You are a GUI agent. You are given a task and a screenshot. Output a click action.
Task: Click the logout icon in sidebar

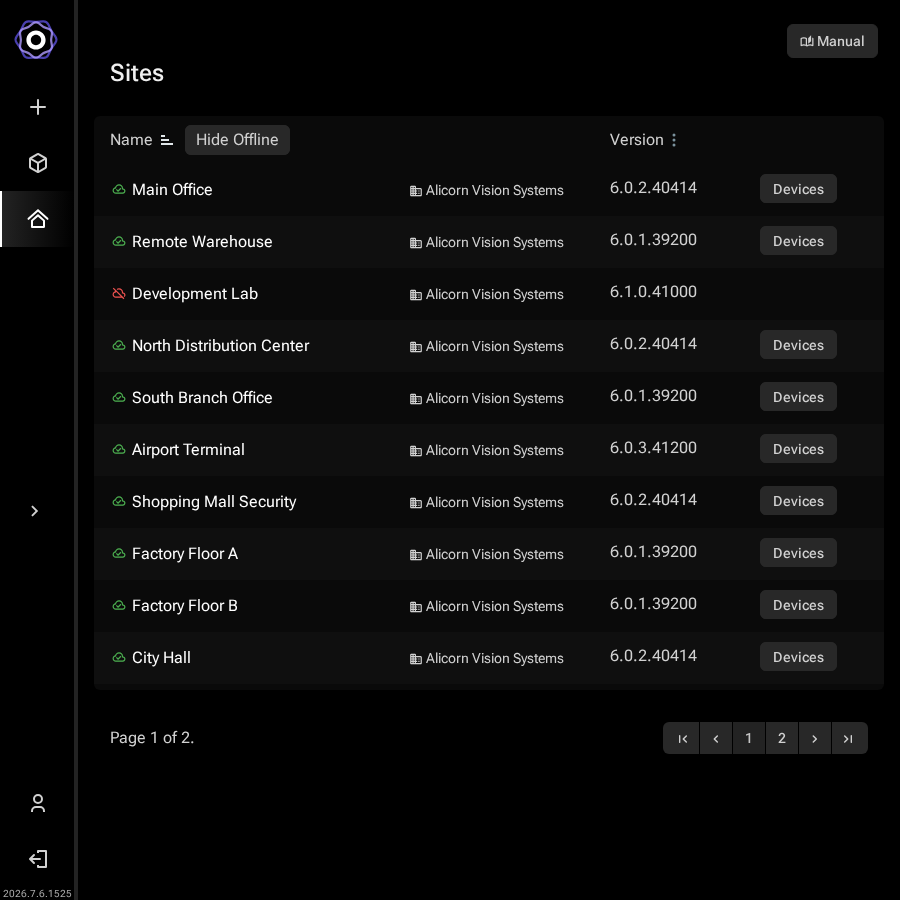pos(38,859)
